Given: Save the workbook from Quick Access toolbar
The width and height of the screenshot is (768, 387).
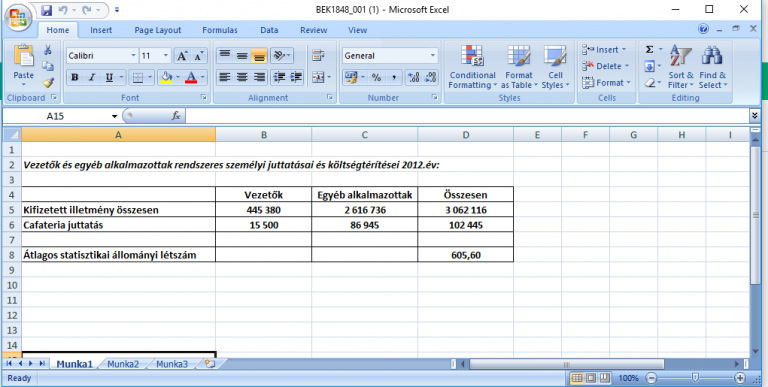Looking at the screenshot, I should point(47,10).
